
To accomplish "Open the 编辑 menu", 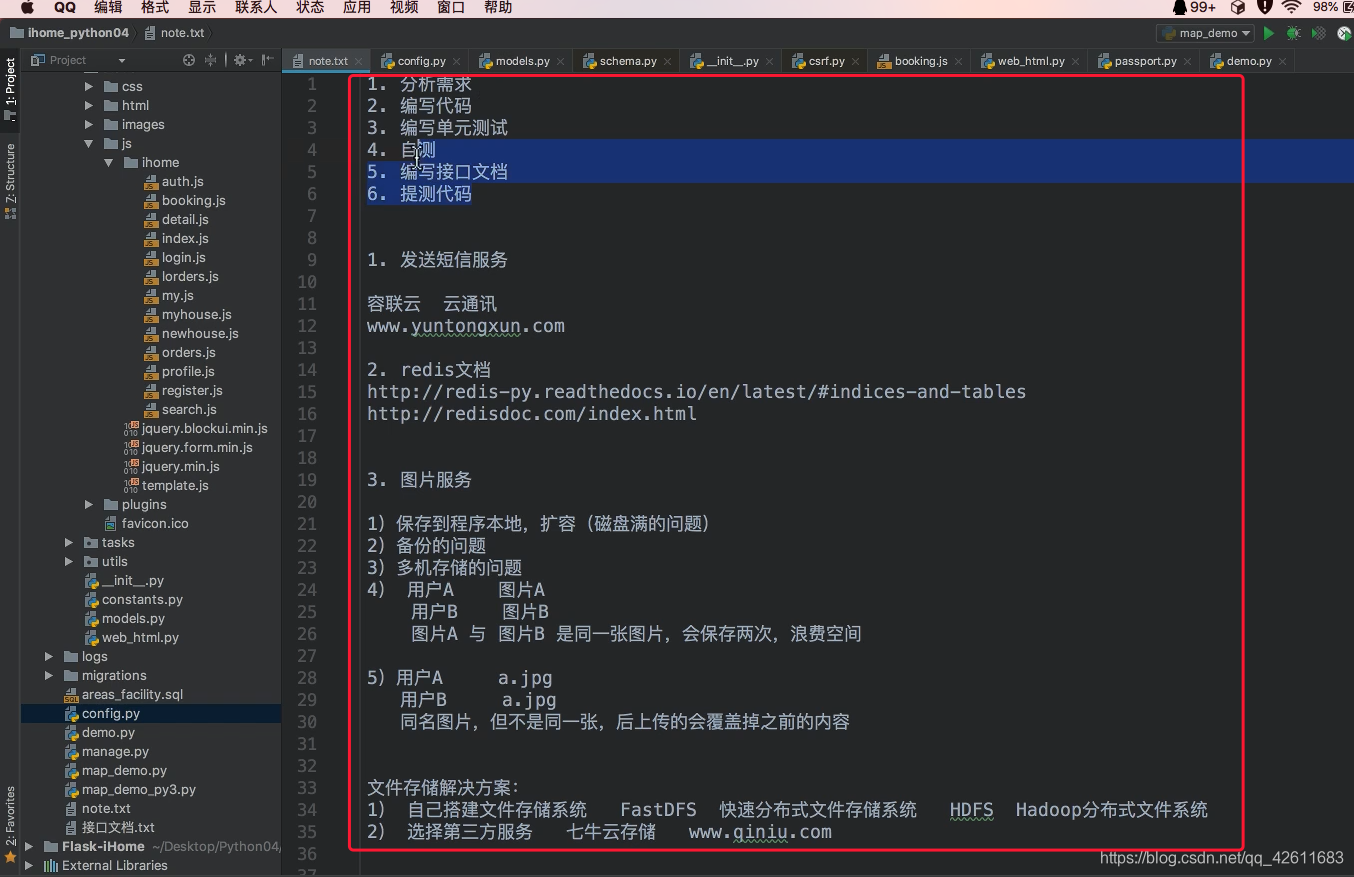I will (x=108, y=7).
